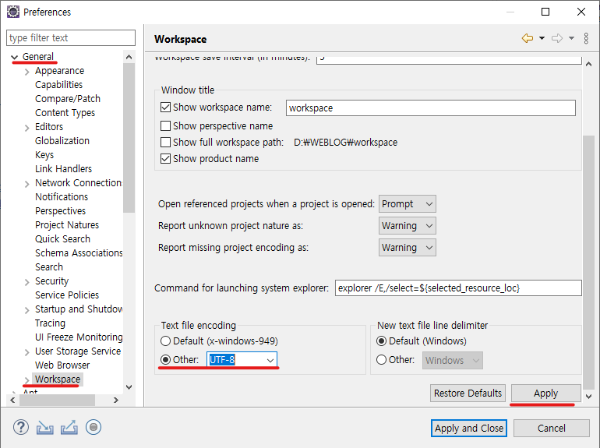Open Schema Associations preferences page

tap(79, 253)
